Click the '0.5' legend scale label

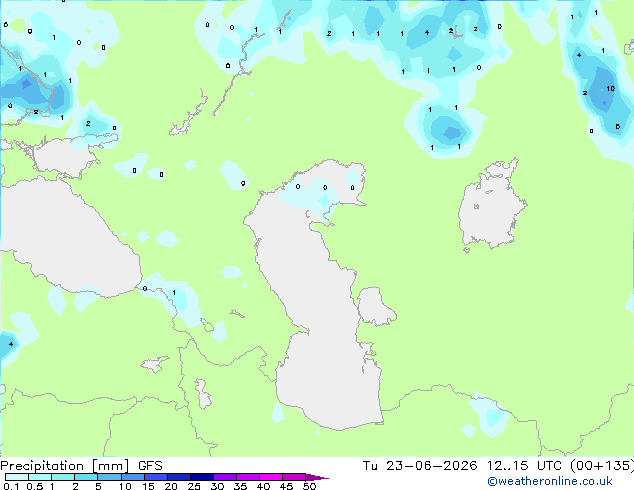point(35,486)
